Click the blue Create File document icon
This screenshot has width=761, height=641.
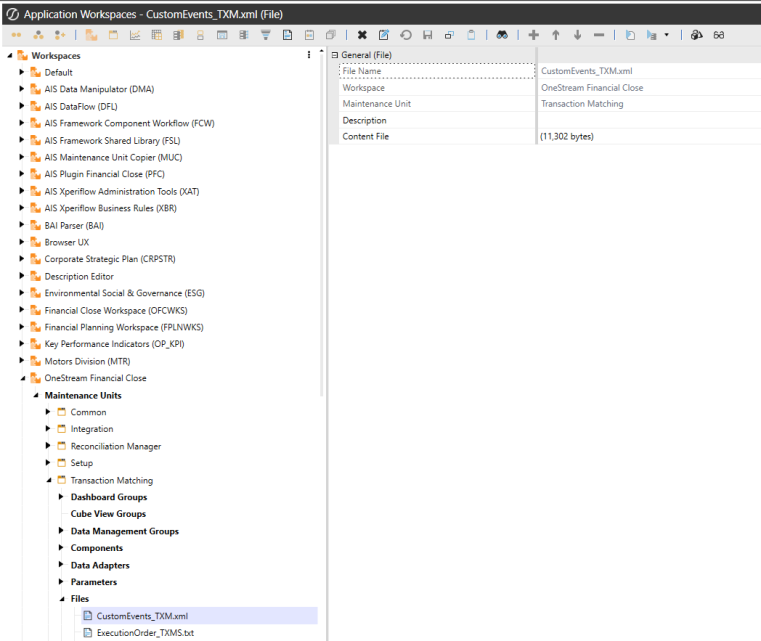click(x=287, y=35)
